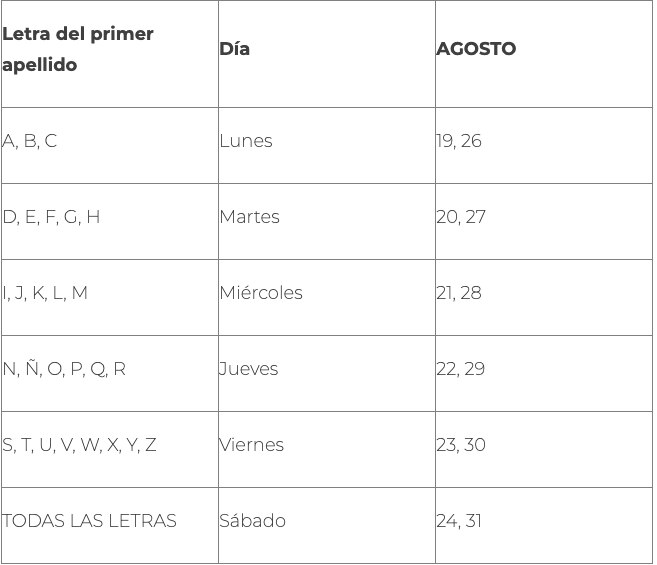The image size is (657, 565).
Task: Click the '22, 29' dates cell
Action: [x=544, y=373]
